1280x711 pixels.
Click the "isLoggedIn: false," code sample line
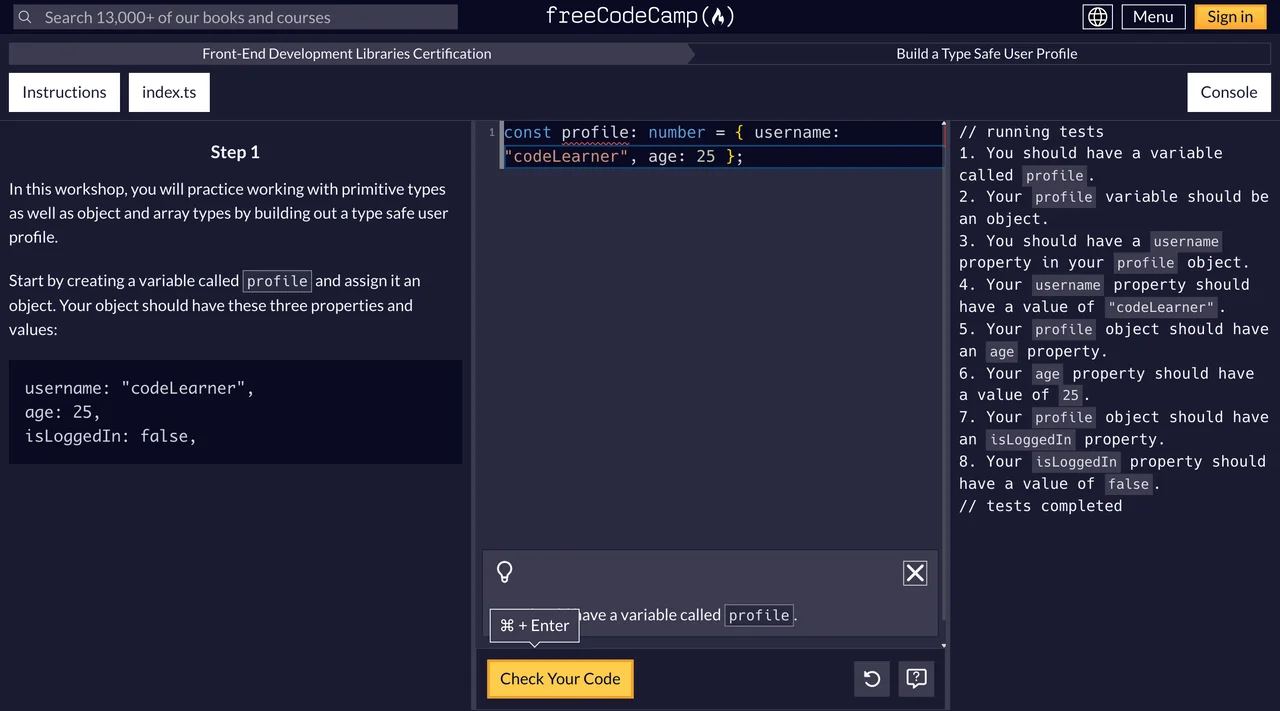click(x=110, y=436)
